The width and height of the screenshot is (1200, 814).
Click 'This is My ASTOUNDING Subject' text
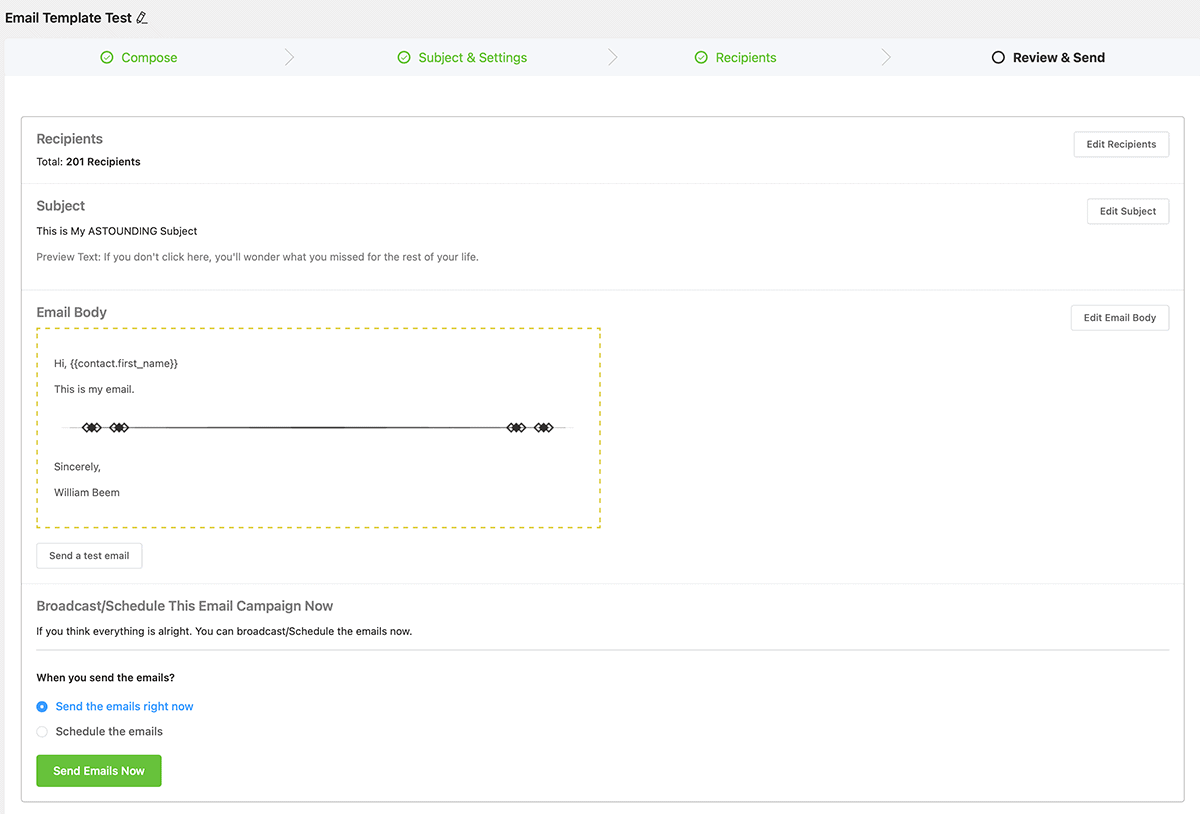[x=117, y=231]
